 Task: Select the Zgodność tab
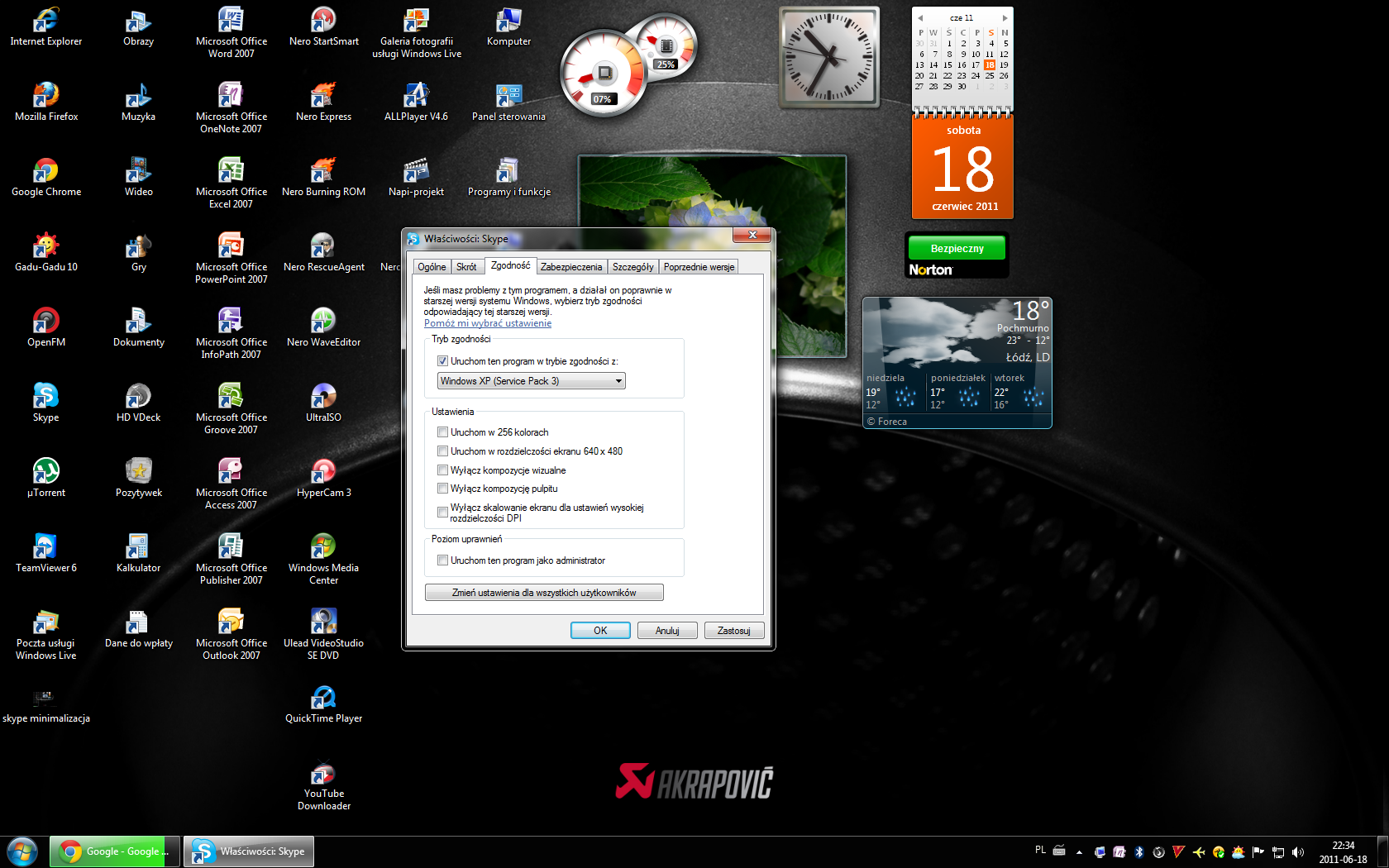point(510,265)
